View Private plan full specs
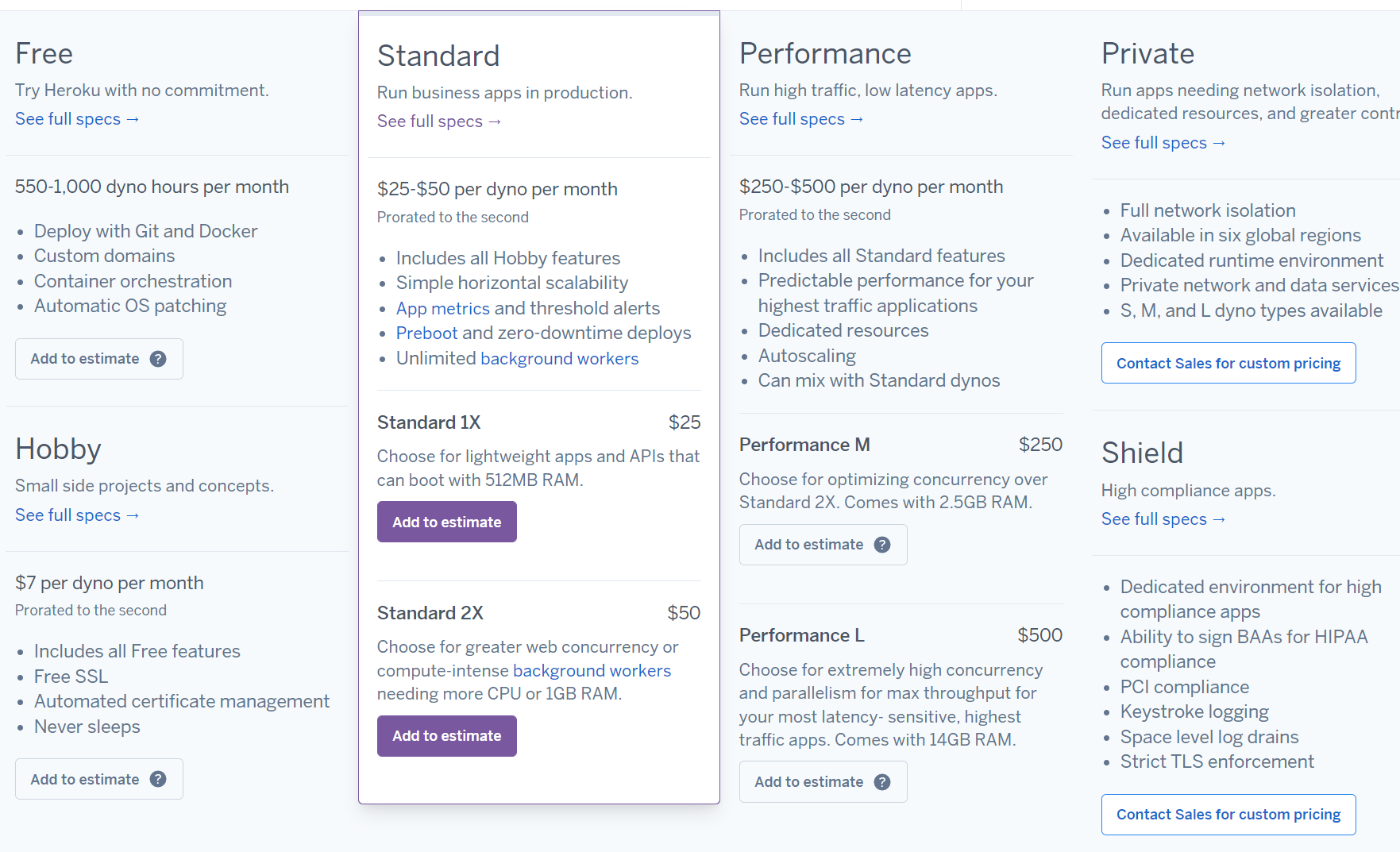This screenshot has height=852, width=1400. click(1163, 143)
